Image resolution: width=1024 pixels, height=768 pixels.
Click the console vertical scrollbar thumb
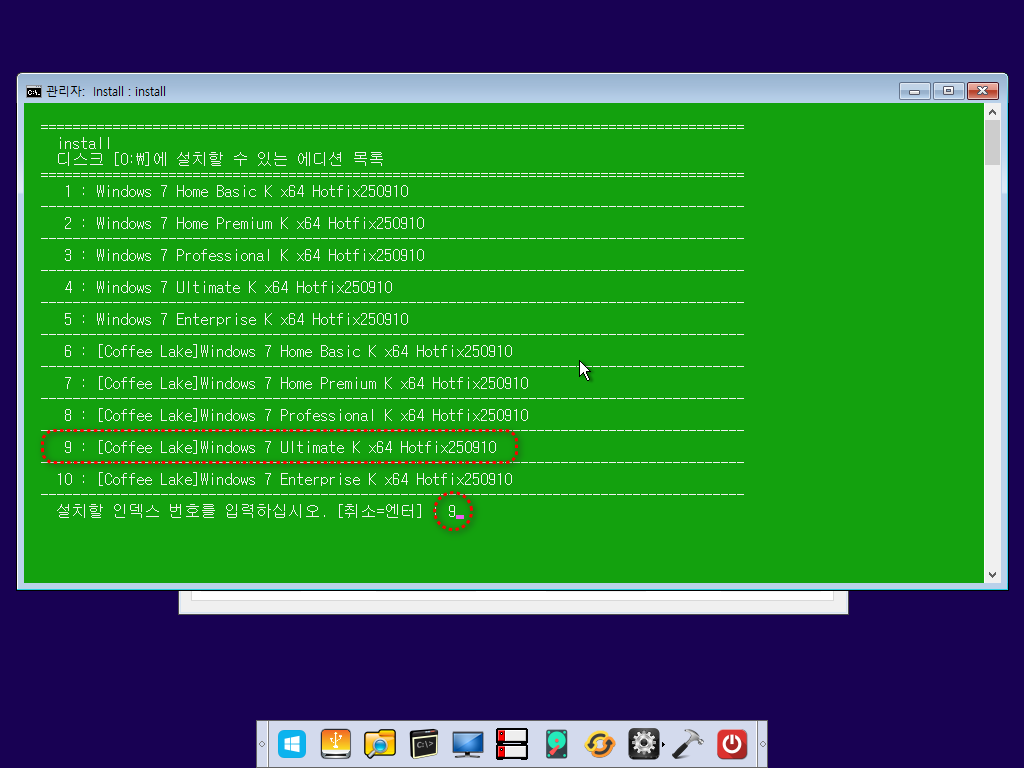(x=992, y=143)
